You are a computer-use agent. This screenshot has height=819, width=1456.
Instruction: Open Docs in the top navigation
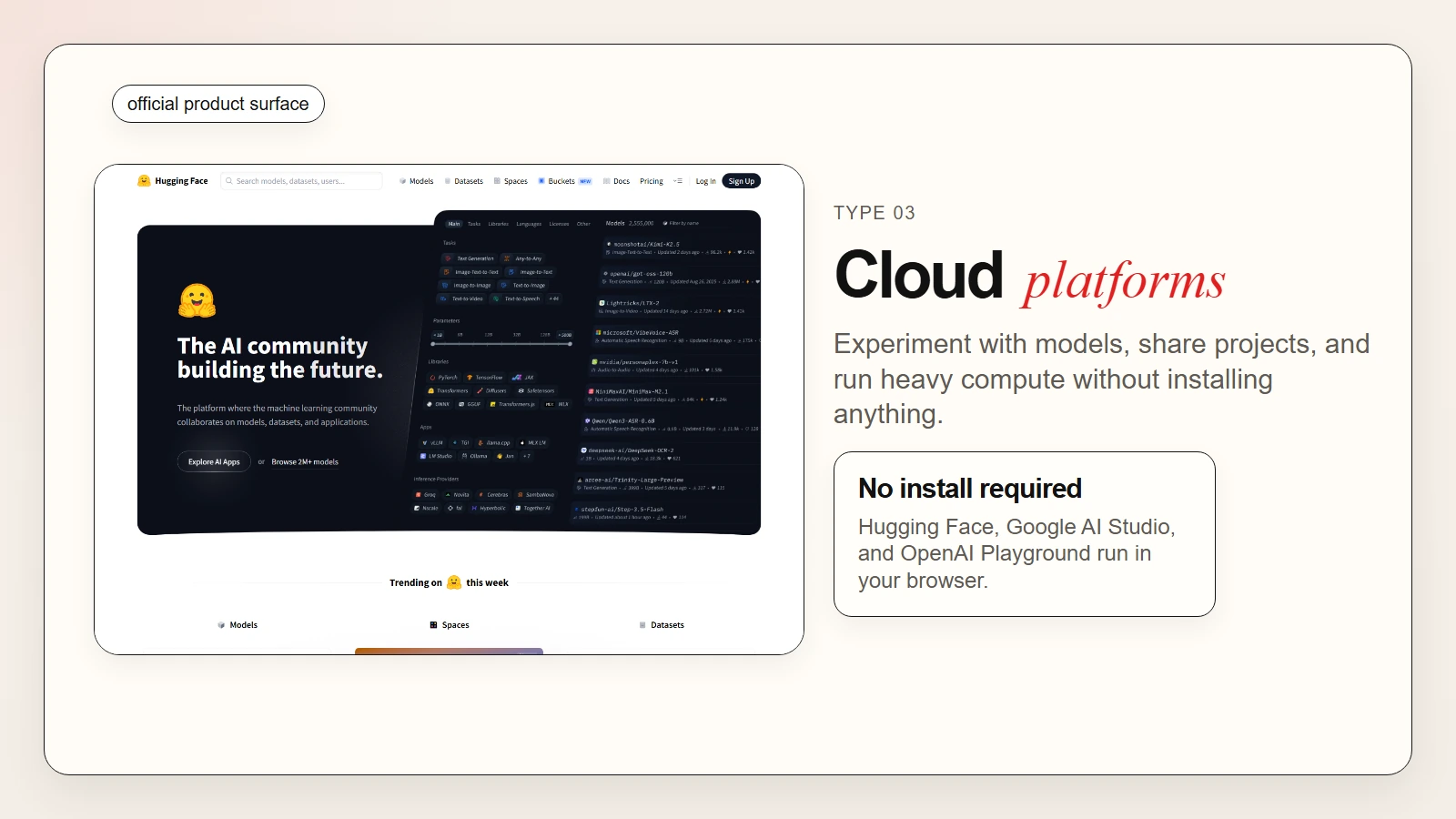tap(617, 181)
